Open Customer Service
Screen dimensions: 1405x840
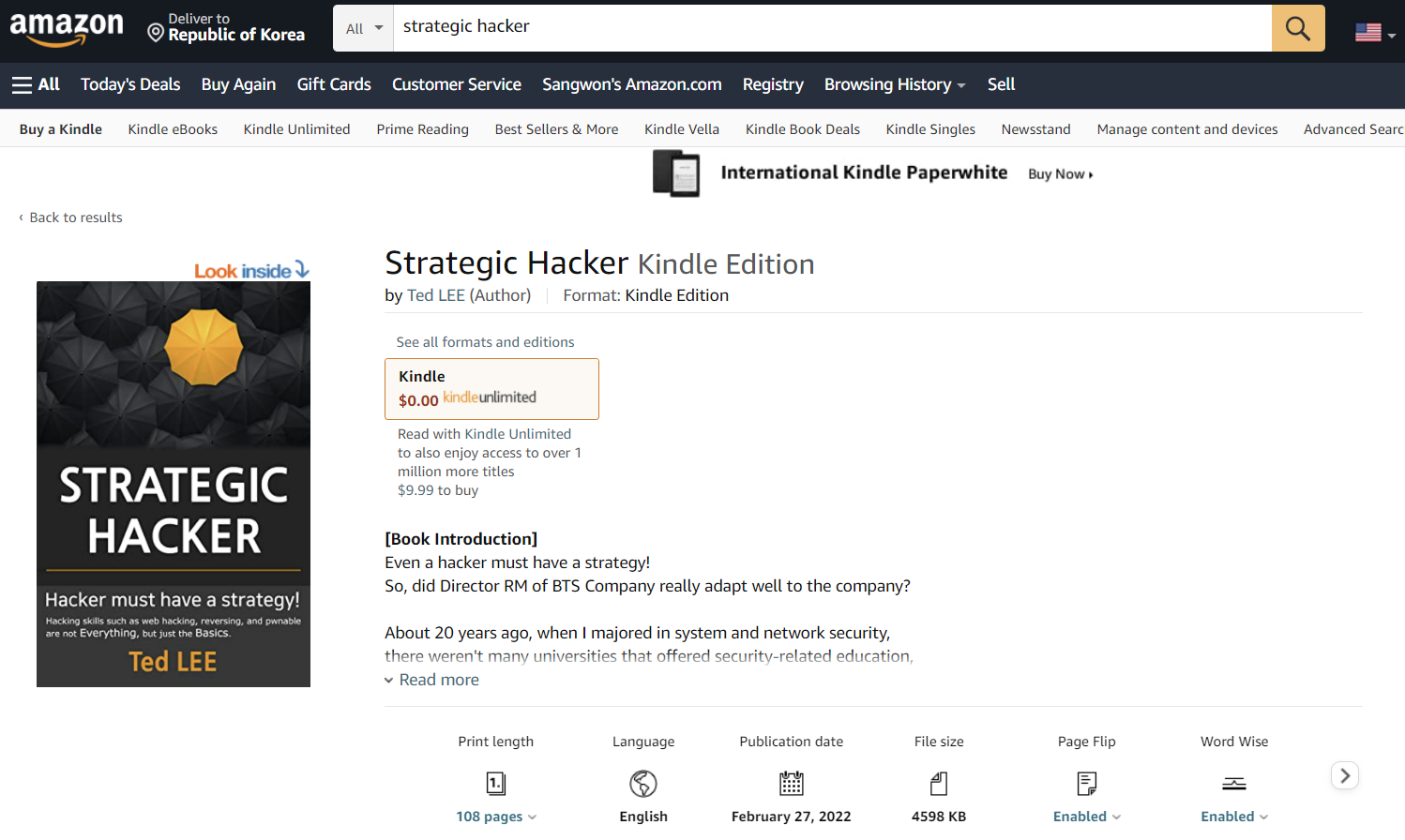[457, 84]
